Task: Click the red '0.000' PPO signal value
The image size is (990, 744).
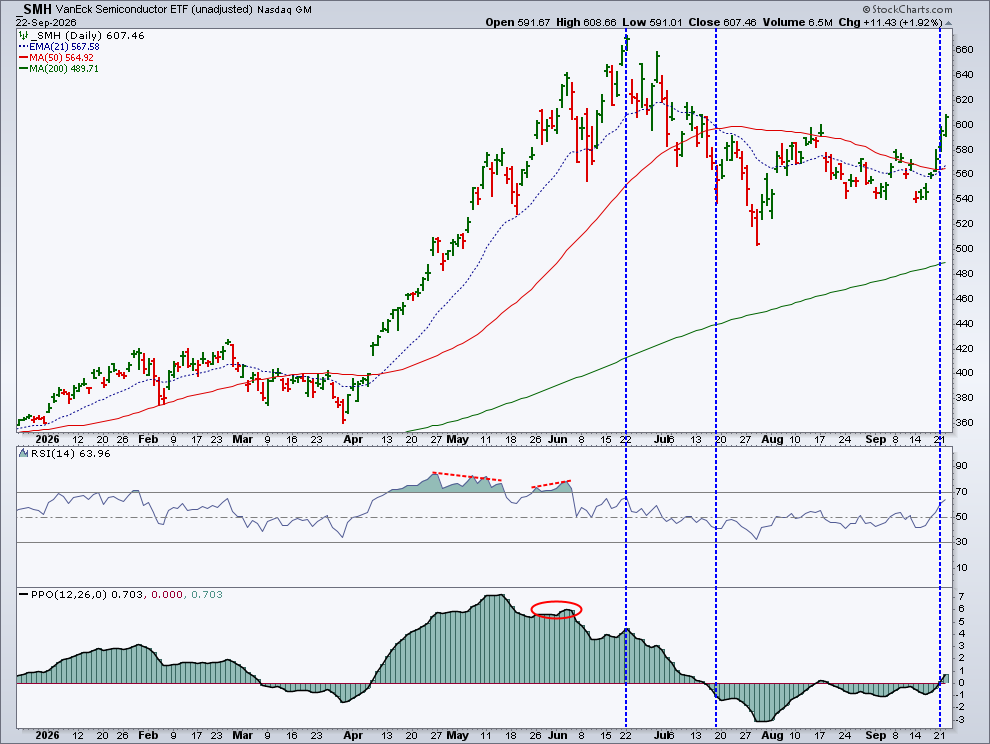Action: 167,594
